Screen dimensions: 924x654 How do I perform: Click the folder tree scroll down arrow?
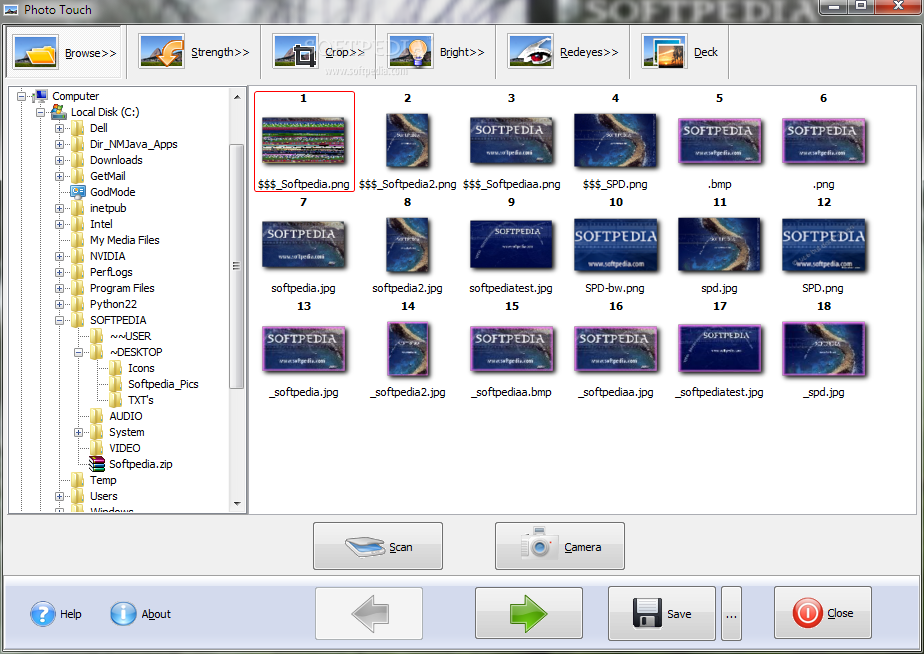(x=237, y=504)
